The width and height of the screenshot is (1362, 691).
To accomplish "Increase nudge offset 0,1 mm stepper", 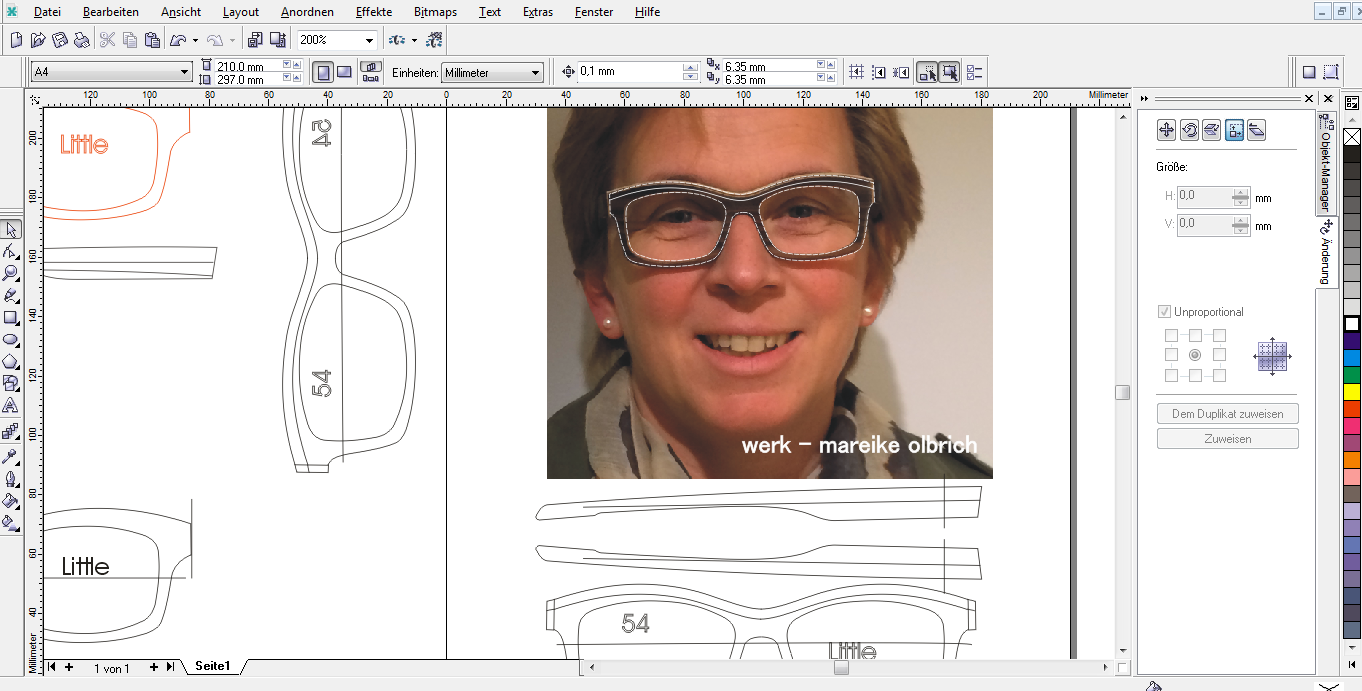I will [690, 67].
